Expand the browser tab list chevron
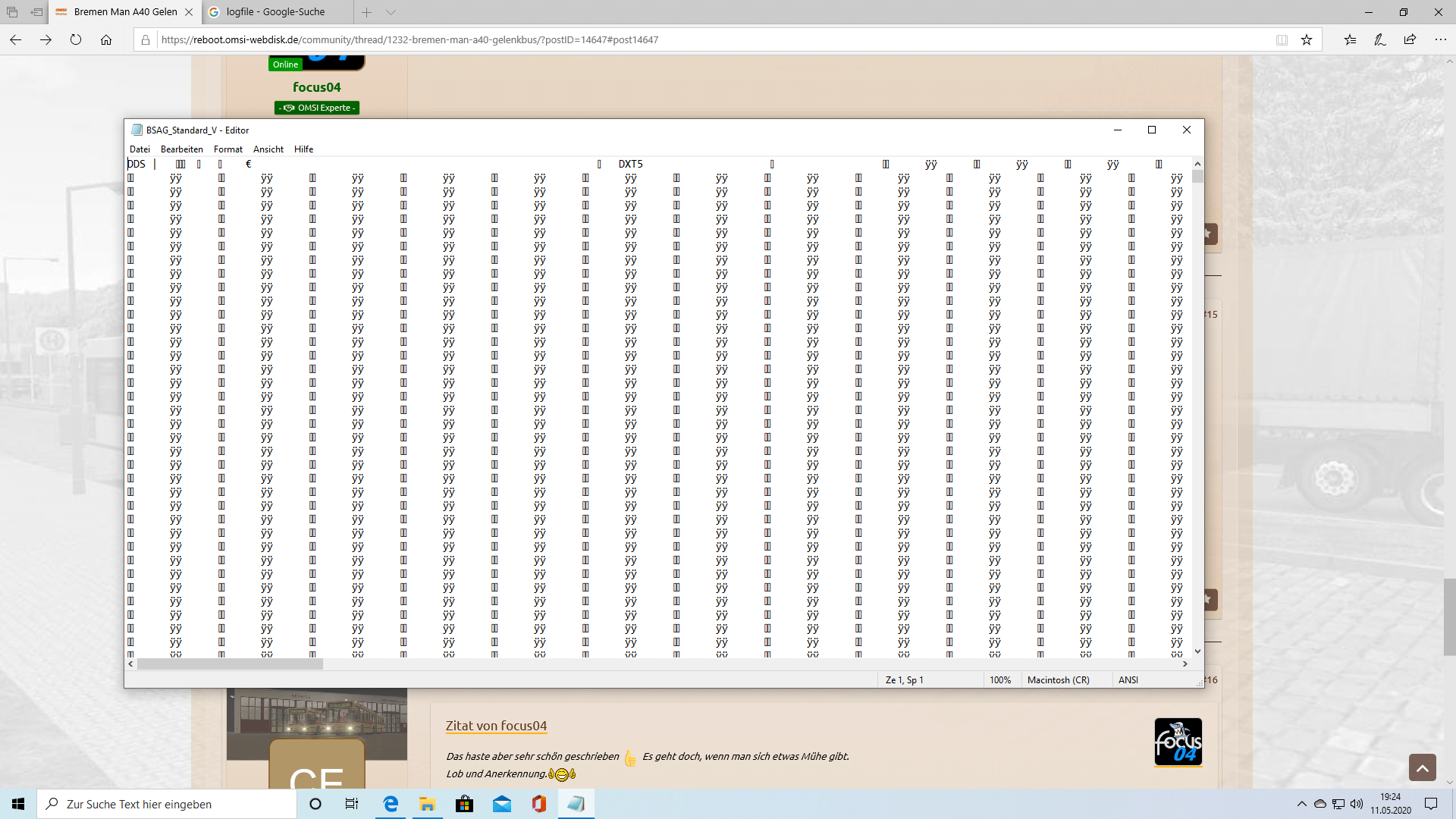This screenshot has height=819, width=1456. coord(391,12)
